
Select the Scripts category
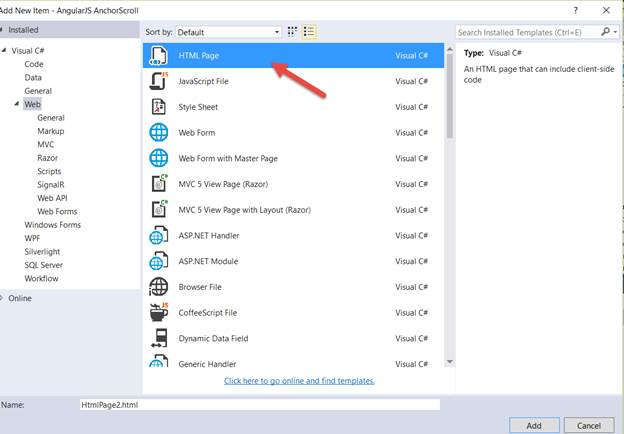49,171
